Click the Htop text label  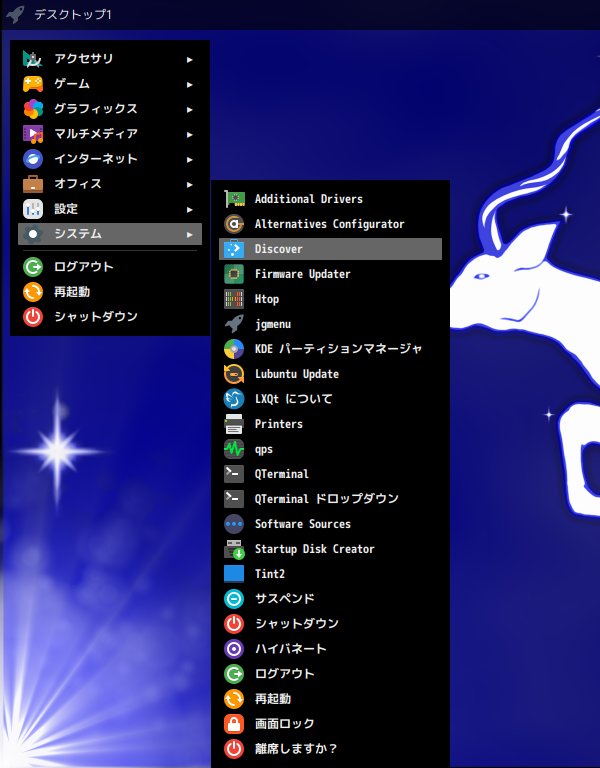tap(267, 299)
